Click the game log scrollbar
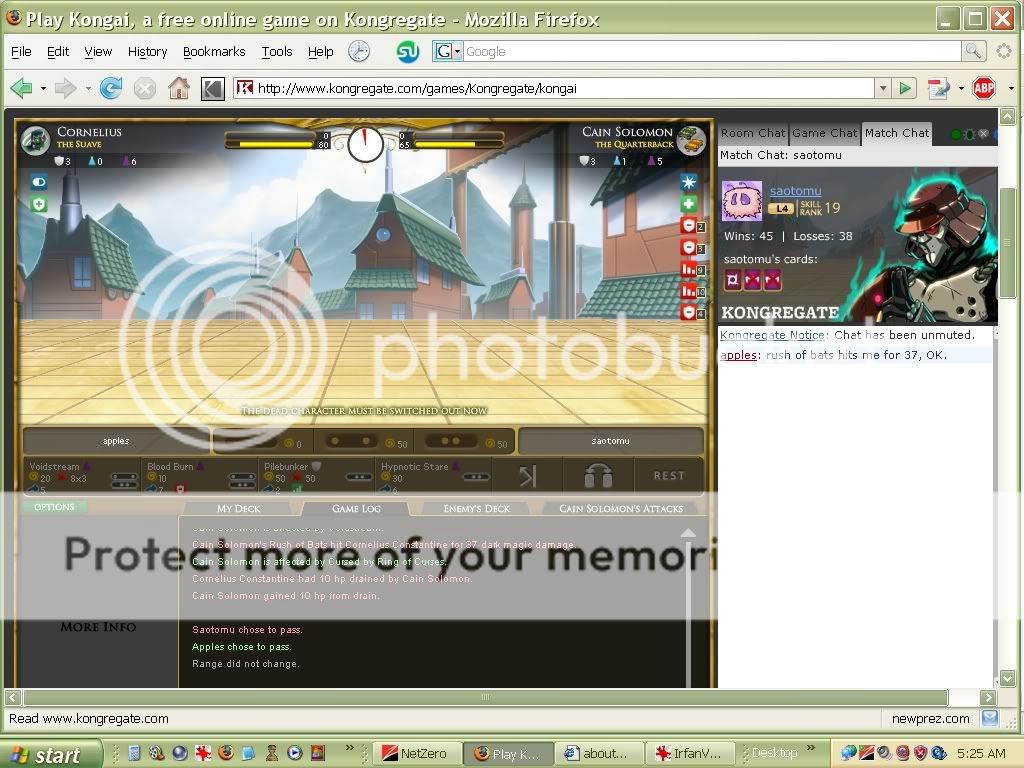The image size is (1024, 768). [x=688, y=607]
